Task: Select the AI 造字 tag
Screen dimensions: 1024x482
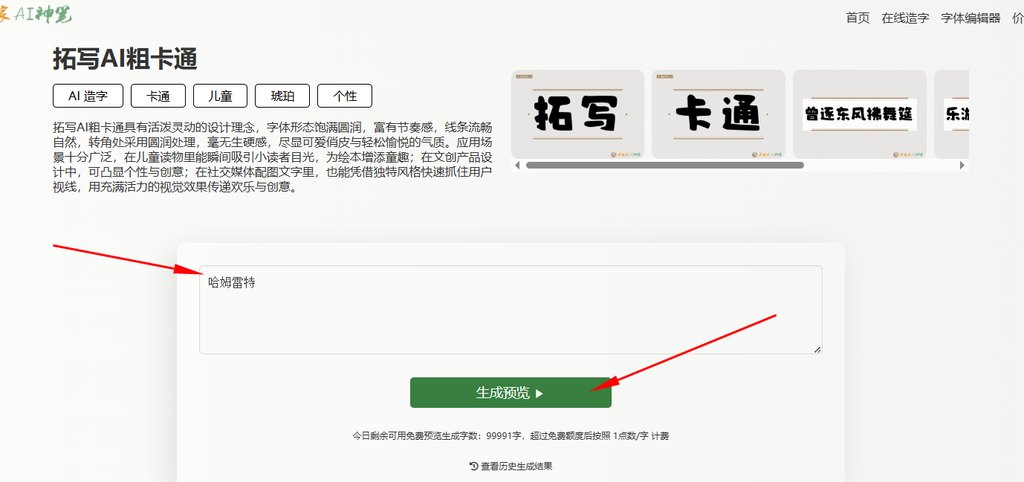Action: (88, 96)
